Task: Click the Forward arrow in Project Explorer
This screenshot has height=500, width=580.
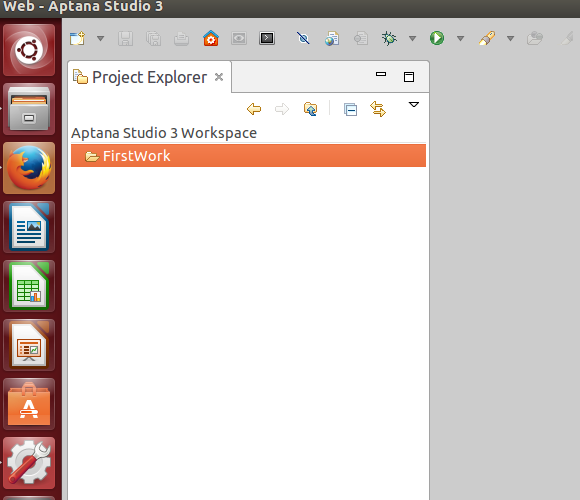Action: pos(282,109)
